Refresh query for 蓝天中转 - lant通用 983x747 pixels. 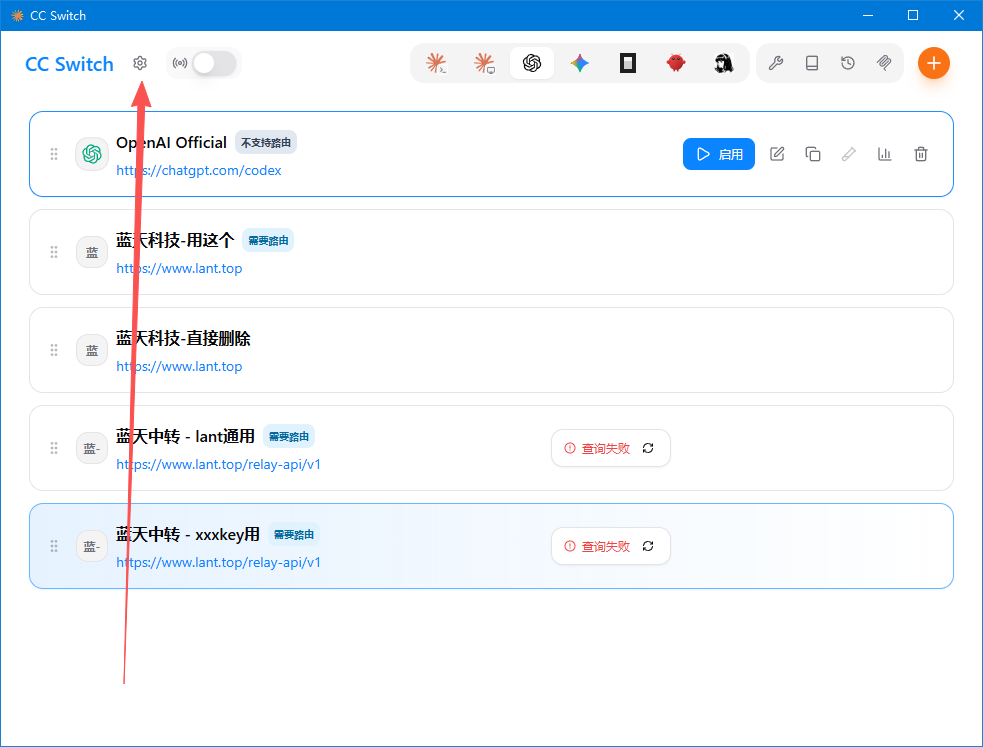[648, 448]
